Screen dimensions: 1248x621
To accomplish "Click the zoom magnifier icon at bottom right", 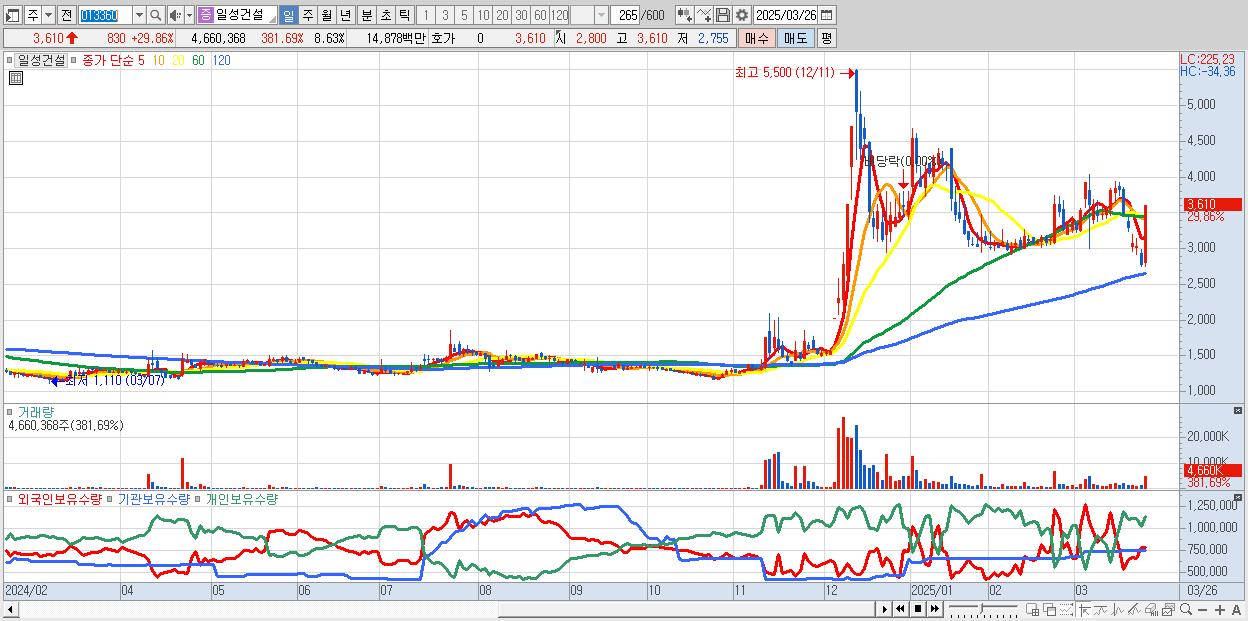I will [1186, 609].
